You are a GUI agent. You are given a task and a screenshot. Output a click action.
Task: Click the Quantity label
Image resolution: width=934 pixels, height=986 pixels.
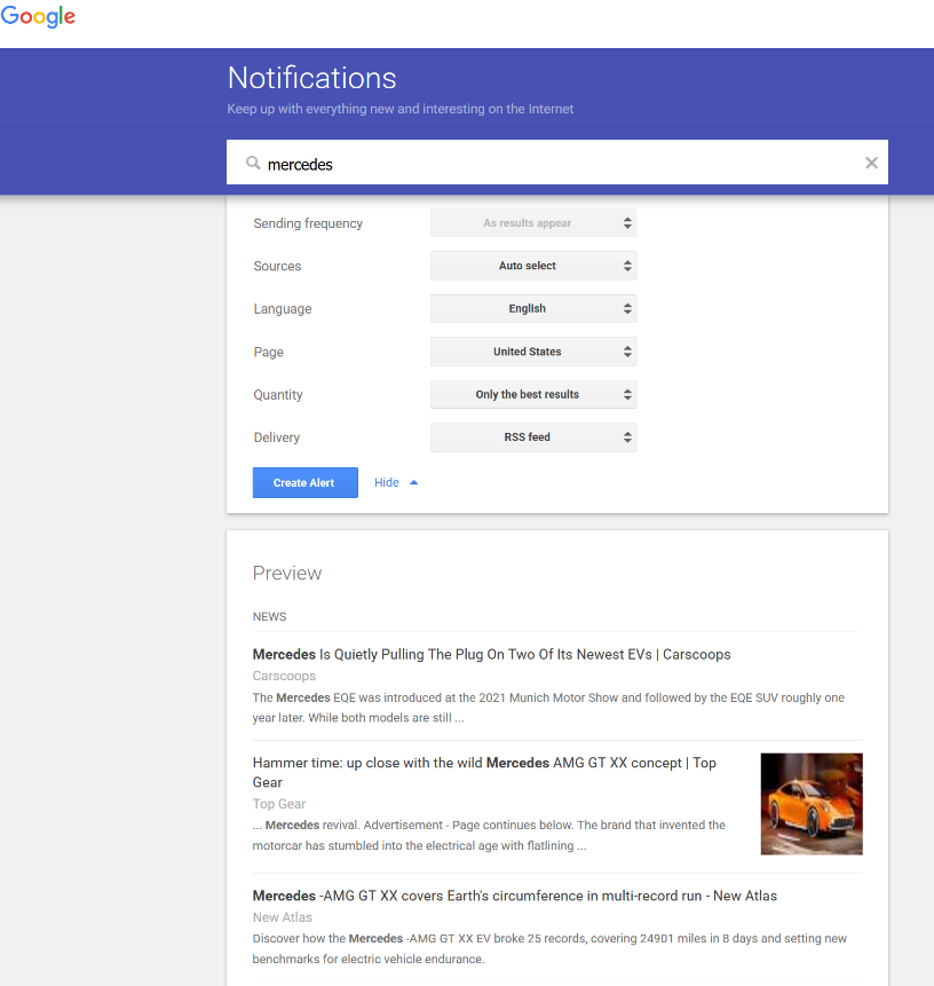tap(278, 395)
